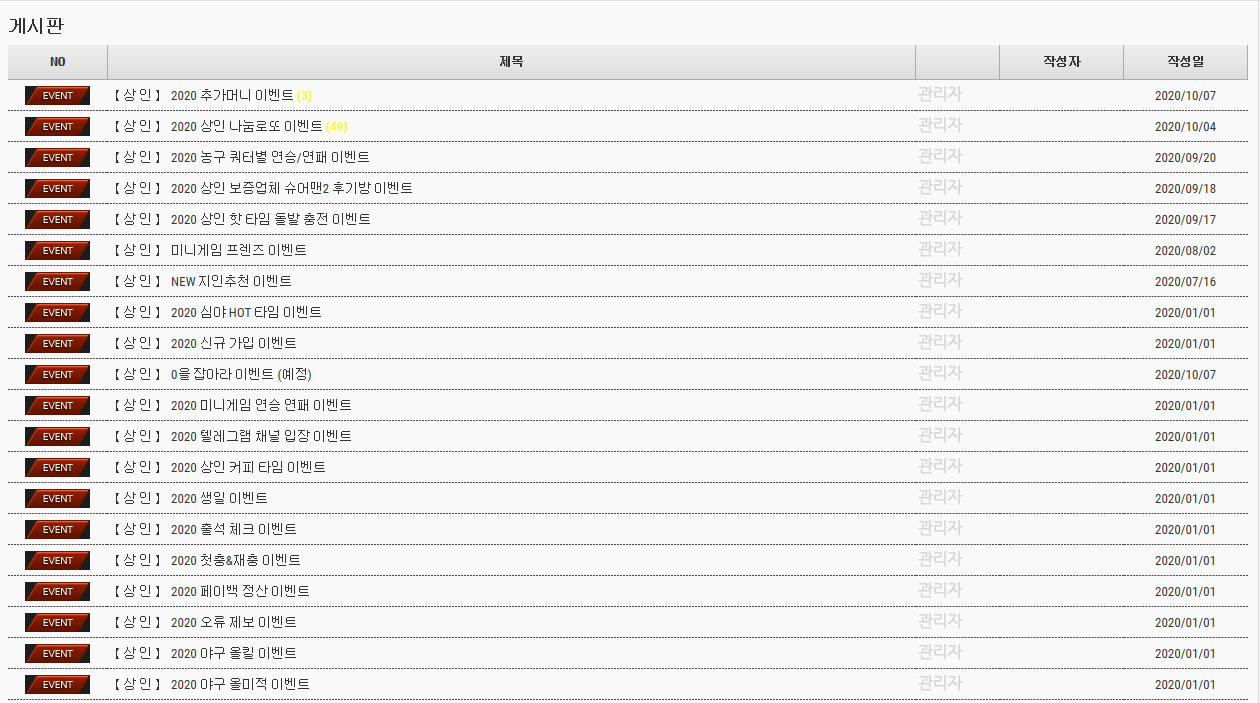
Task: Click EVENT badge beside 2020 생일 이벤트
Action: [x=57, y=499]
